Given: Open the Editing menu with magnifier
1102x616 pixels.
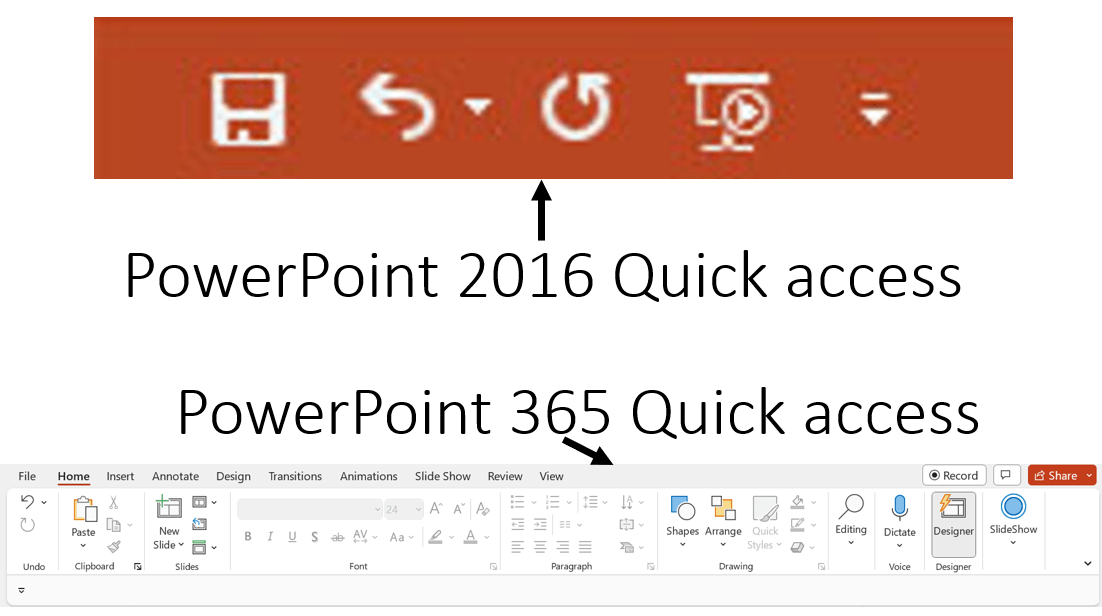Looking at the screenshot, I should (851, 519).
